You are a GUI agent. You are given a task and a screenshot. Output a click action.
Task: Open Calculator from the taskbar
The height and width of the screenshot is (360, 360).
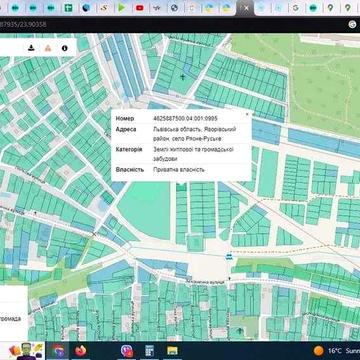(149, 351)
